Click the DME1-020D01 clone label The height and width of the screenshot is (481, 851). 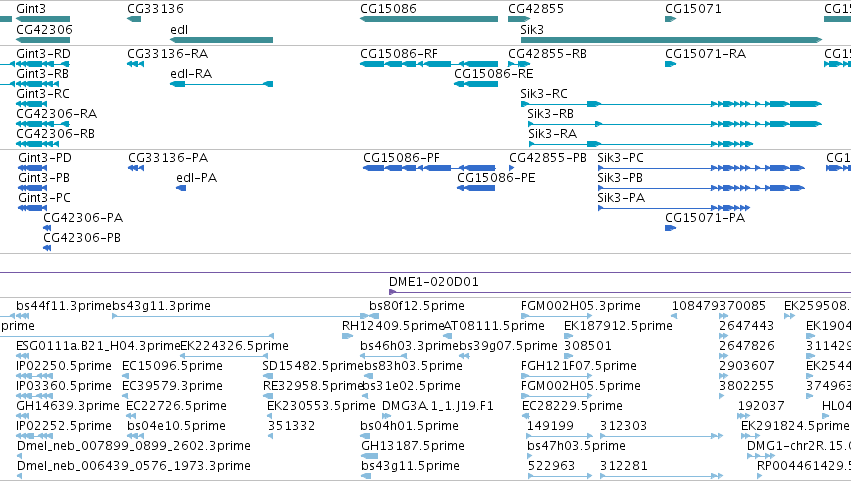pyautogui.click(x=434, y=282)
